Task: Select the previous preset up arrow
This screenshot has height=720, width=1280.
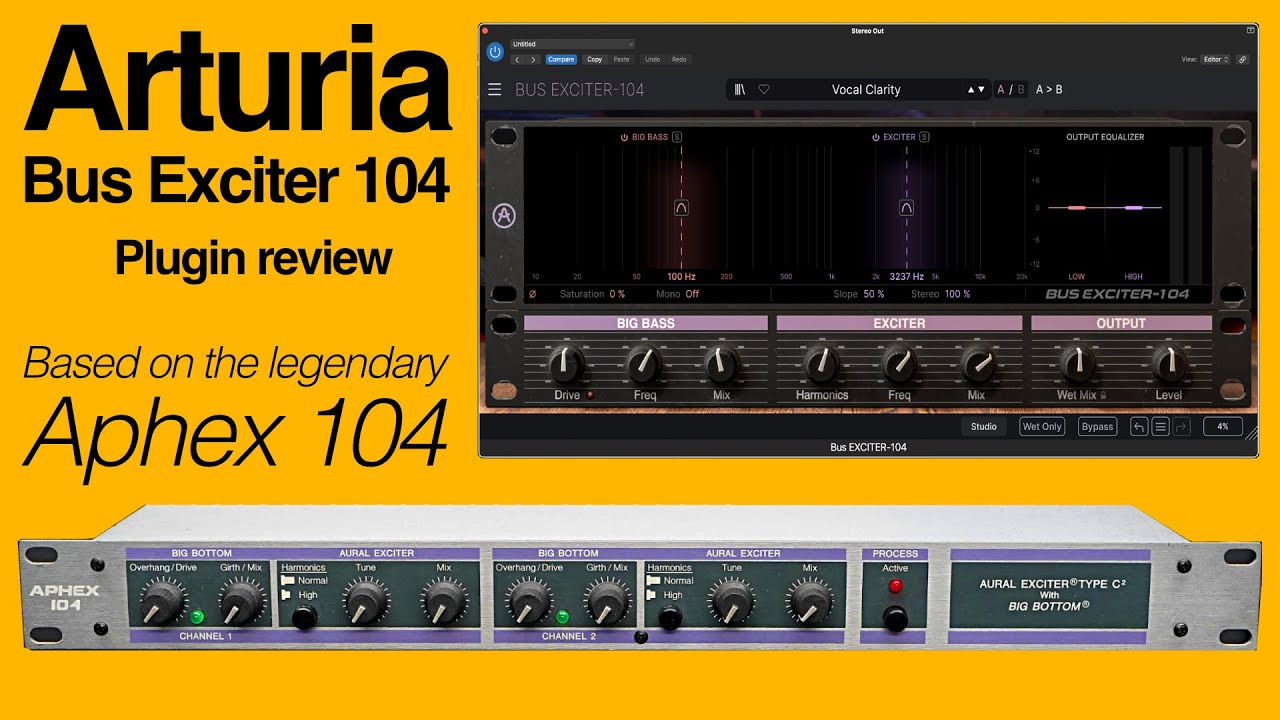Action: click(970, 89)
